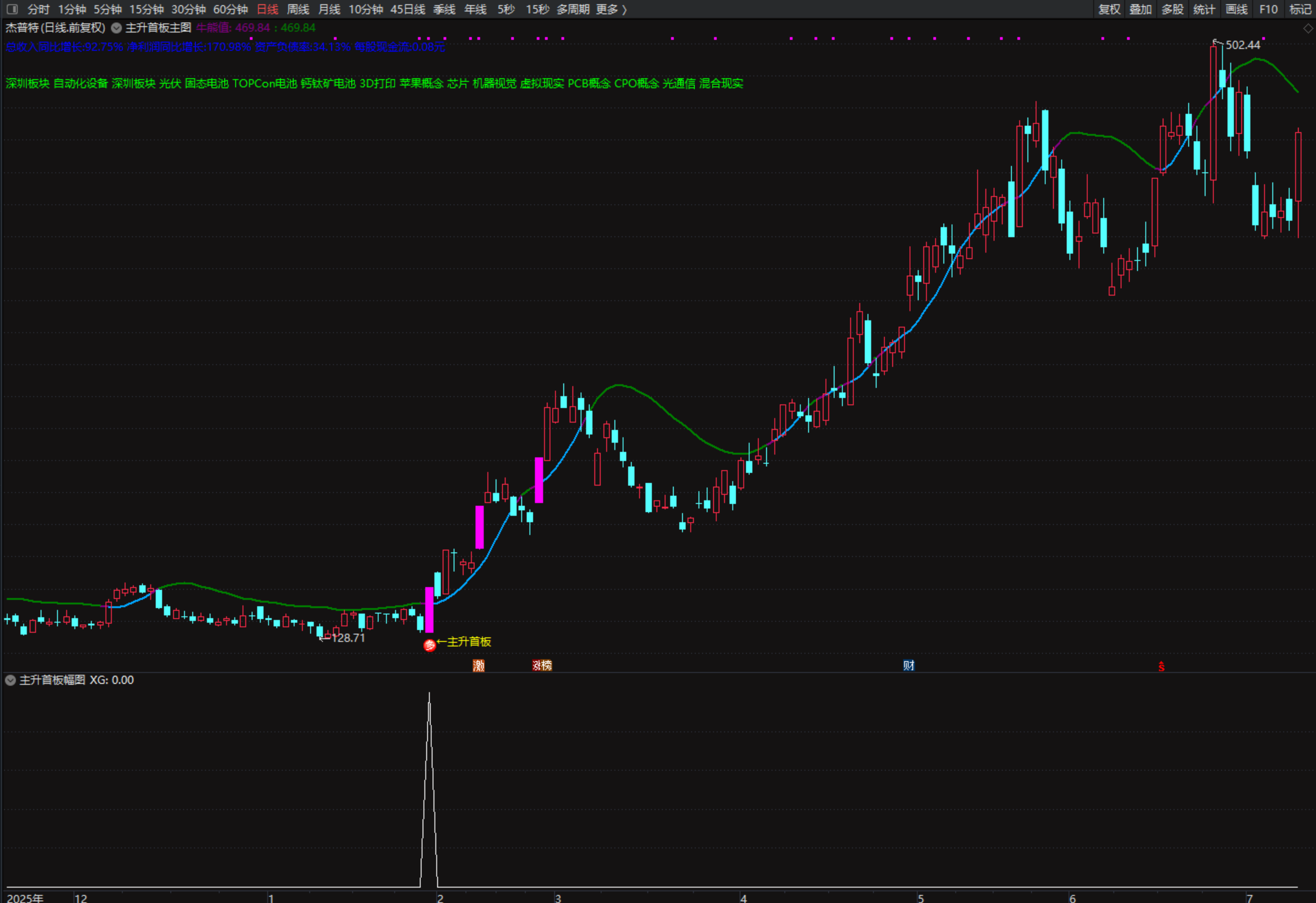Image resolution: width=1316 pixels, height=903 pixels.
Task: Click the 标记 mark button
Action: tap(1300, 9)
